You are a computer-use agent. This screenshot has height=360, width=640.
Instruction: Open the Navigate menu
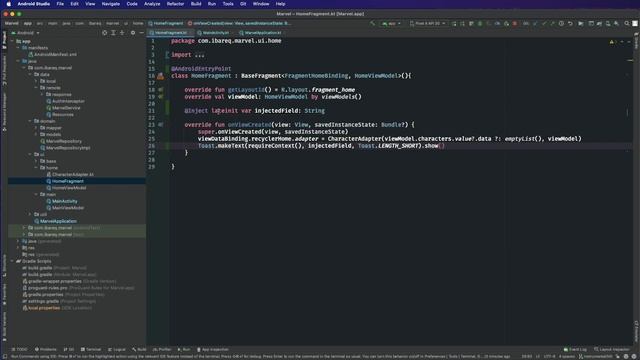coord(111,4)
